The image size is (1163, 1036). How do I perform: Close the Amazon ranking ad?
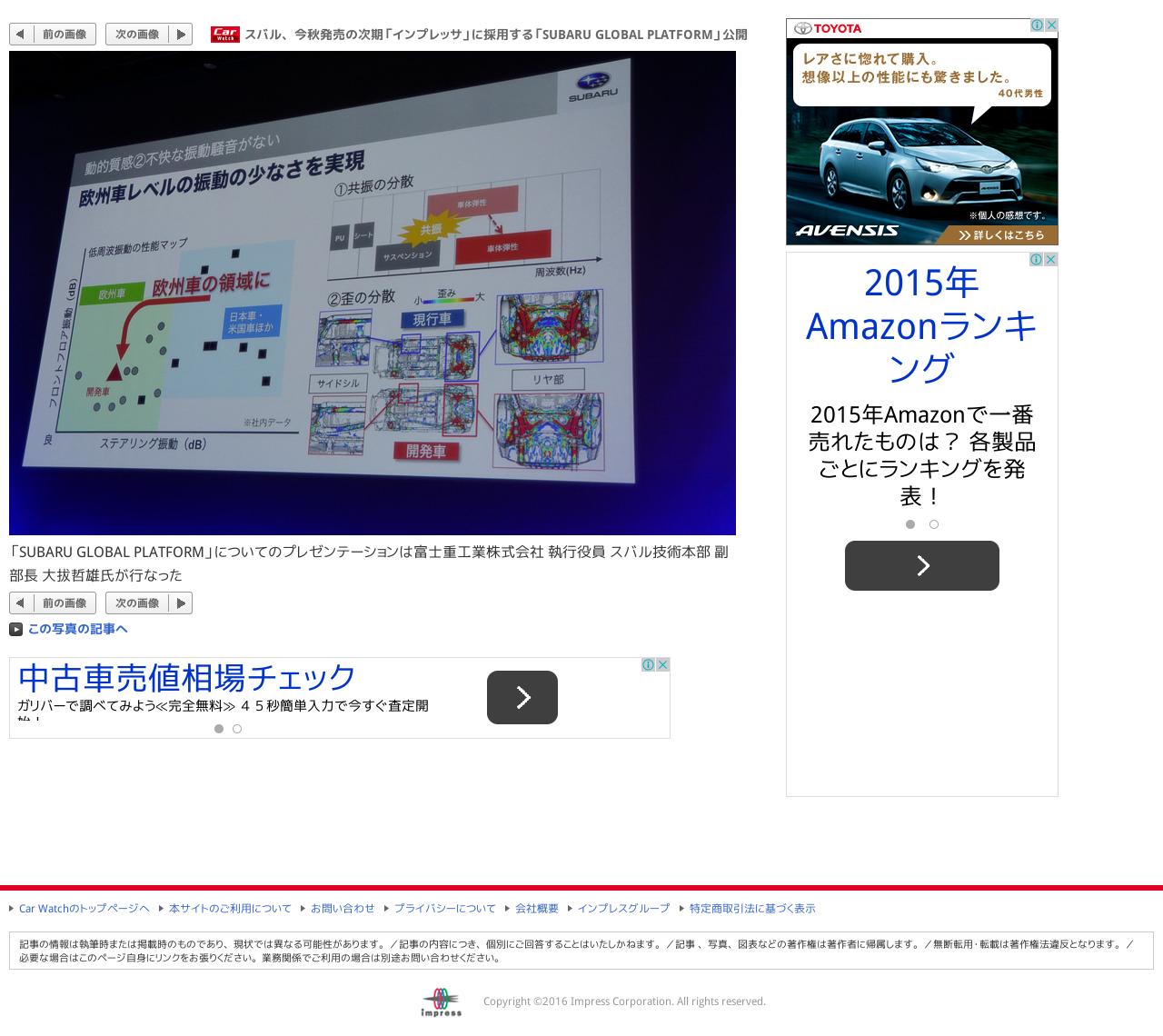click(1050, 259)
